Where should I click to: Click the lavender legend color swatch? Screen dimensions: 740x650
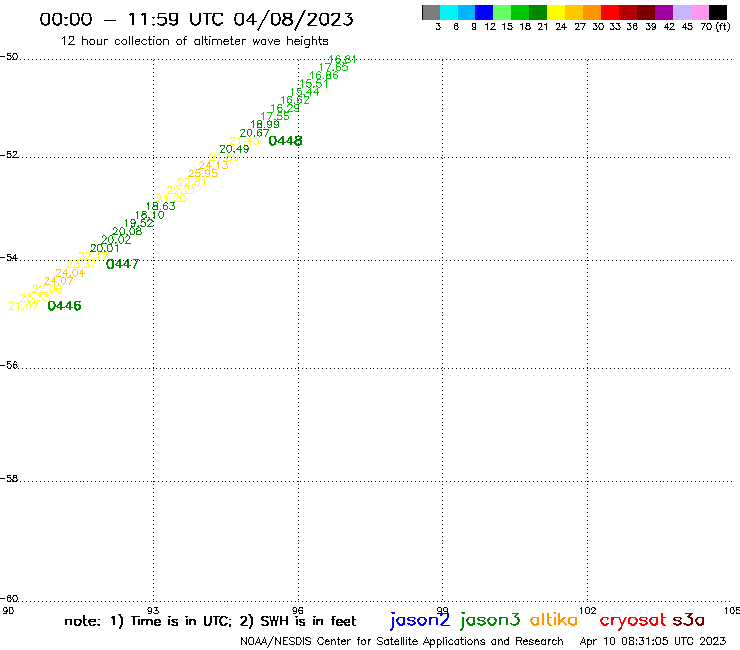(x=681, y=13)
